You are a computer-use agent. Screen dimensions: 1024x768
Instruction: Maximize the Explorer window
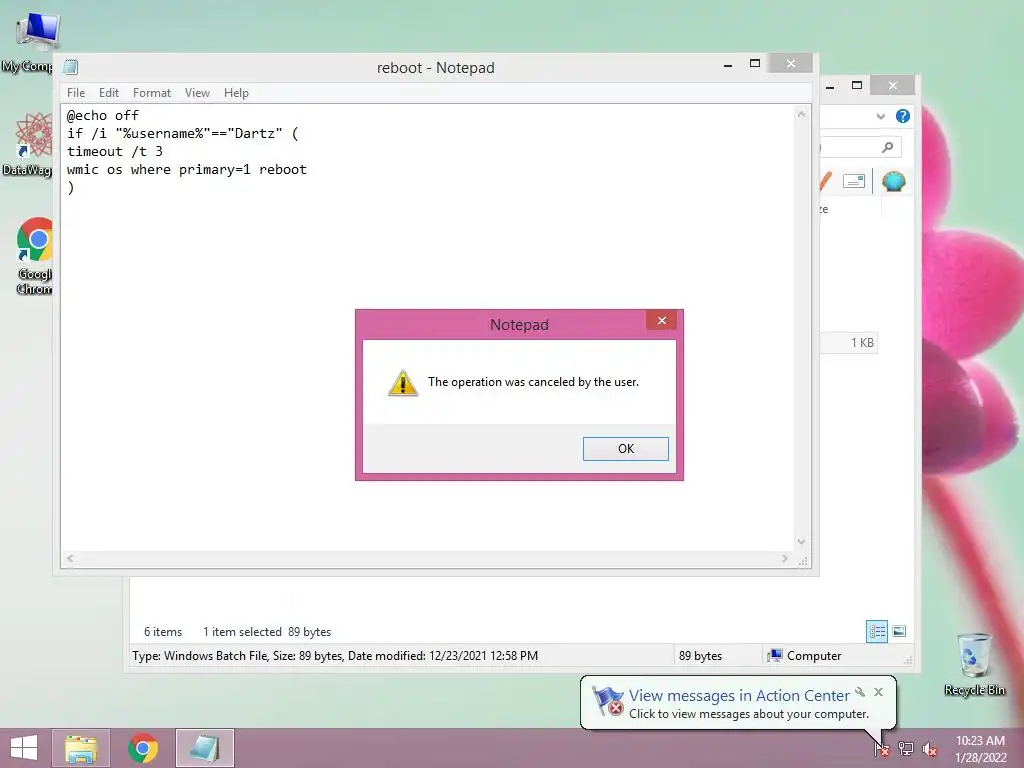pyautogui.click(x=857, y=86)
